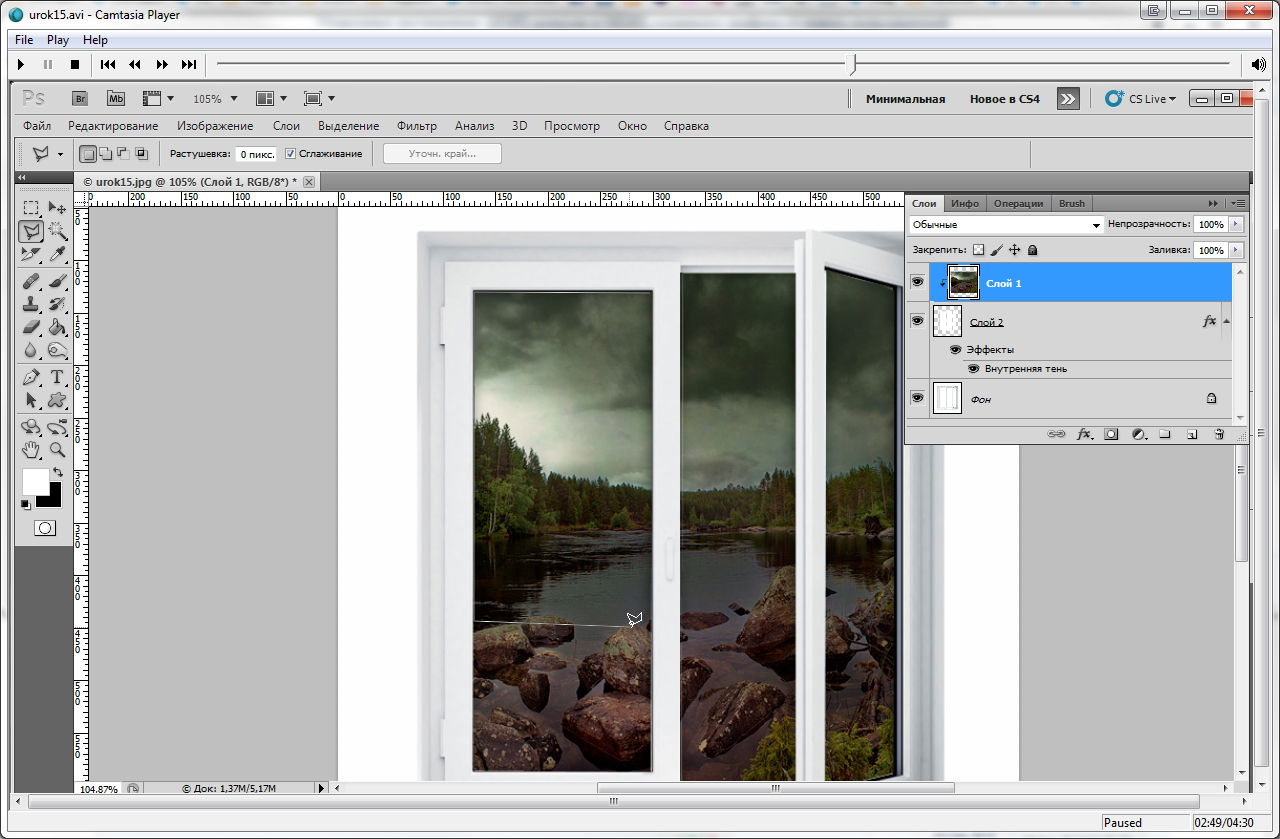Hide the Слой 1 layer
The height and width of the screenshot is (839, 1280).
pos(917,283)
